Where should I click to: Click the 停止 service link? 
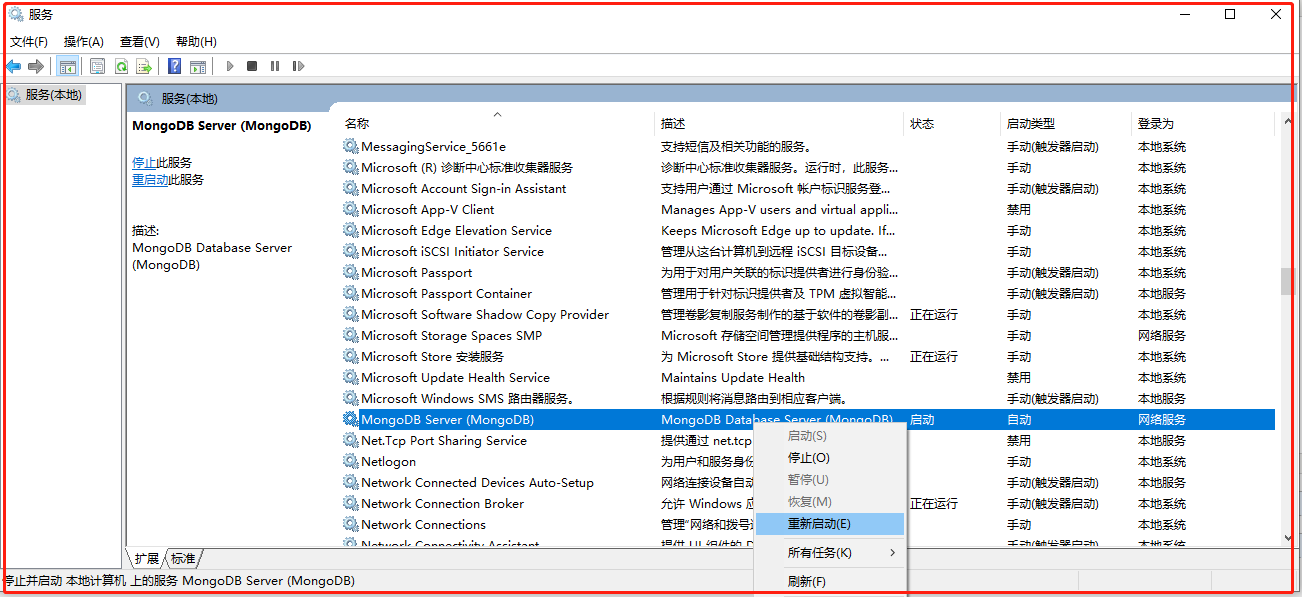coord(144,162)
